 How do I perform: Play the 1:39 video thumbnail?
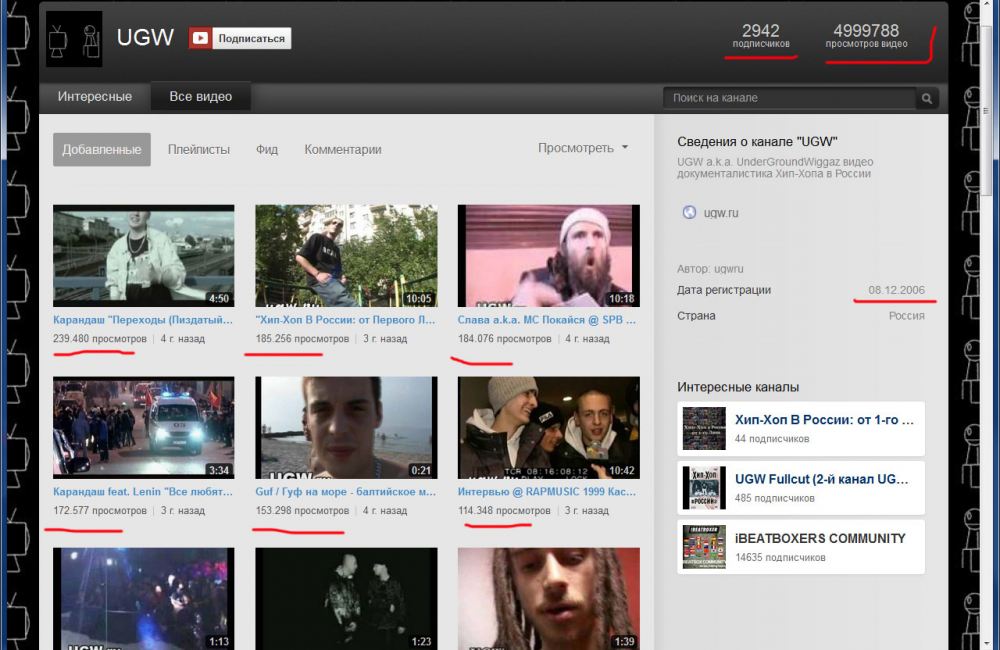coord(548,598)
